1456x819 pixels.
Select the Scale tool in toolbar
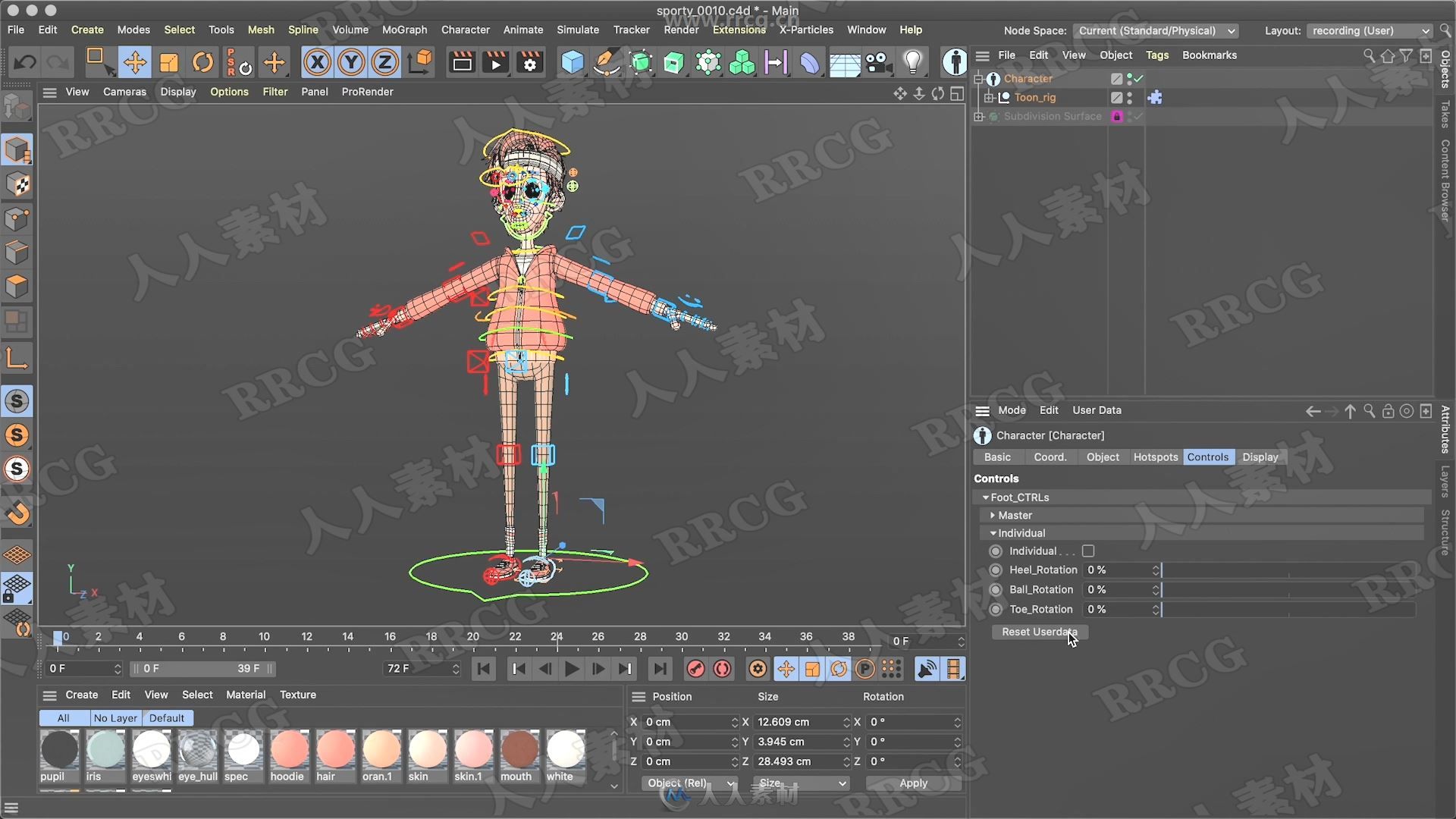coord(169,62)
